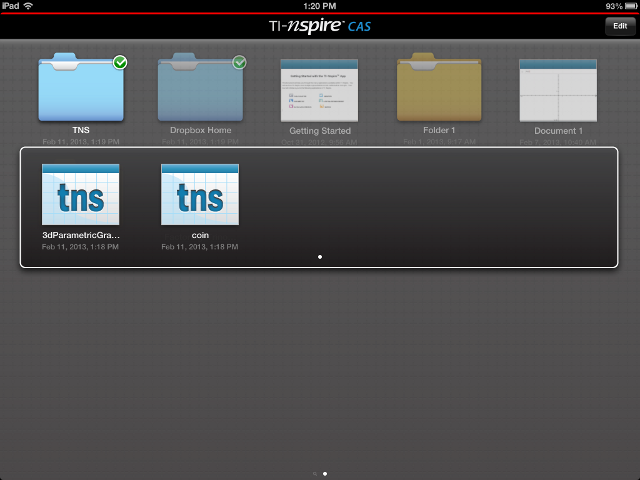Image resolution: width=640 pixels, height=480 pixels.
Task: Tap the "Folder 1" name label
Action: click(x=440, y=131)
